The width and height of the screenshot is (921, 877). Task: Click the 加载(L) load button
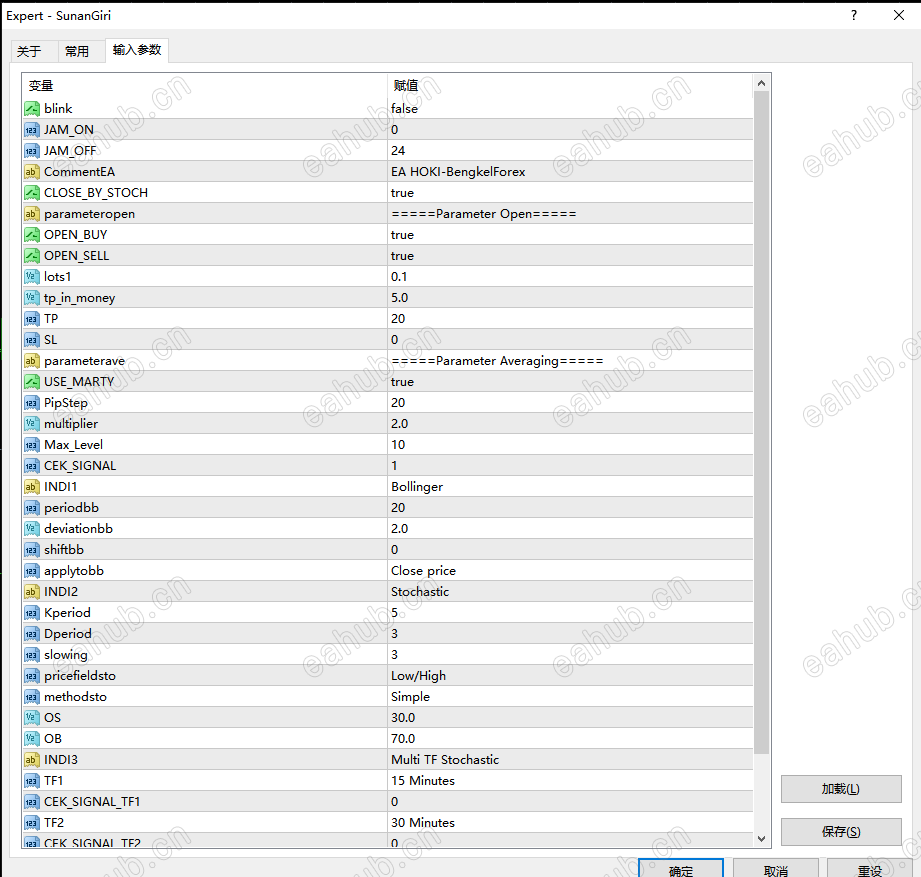coord(841,789)
